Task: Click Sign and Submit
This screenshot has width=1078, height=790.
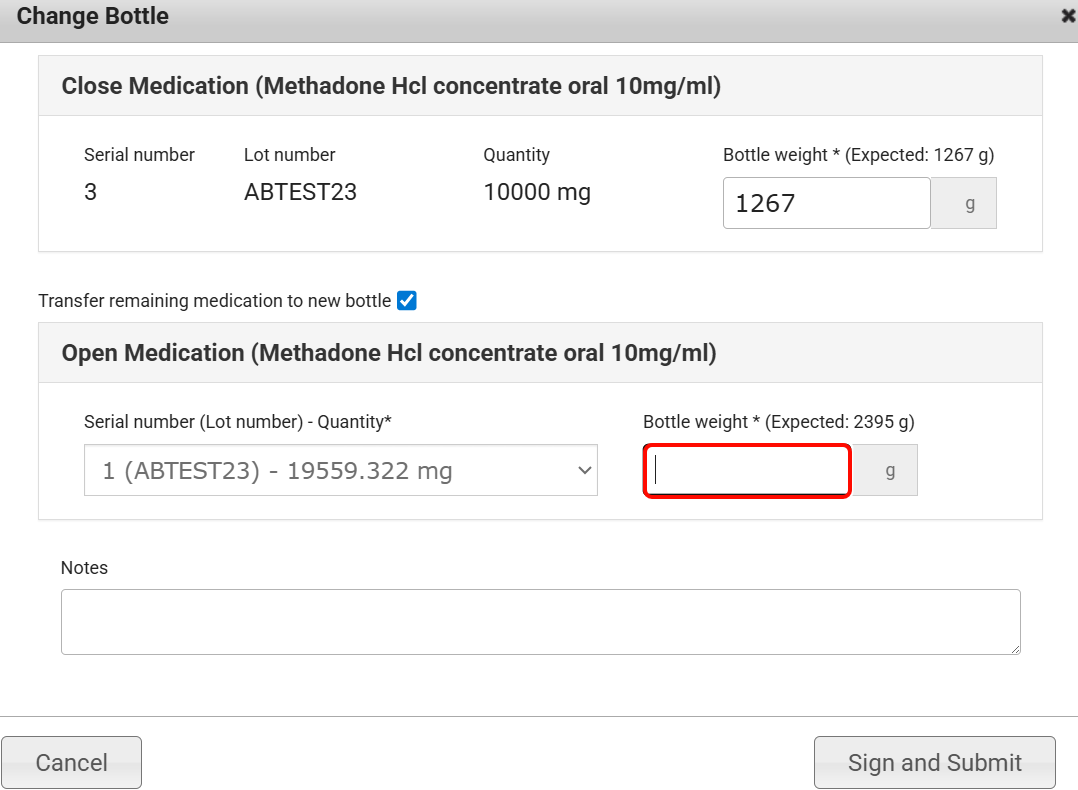Action: coord(934,763)
